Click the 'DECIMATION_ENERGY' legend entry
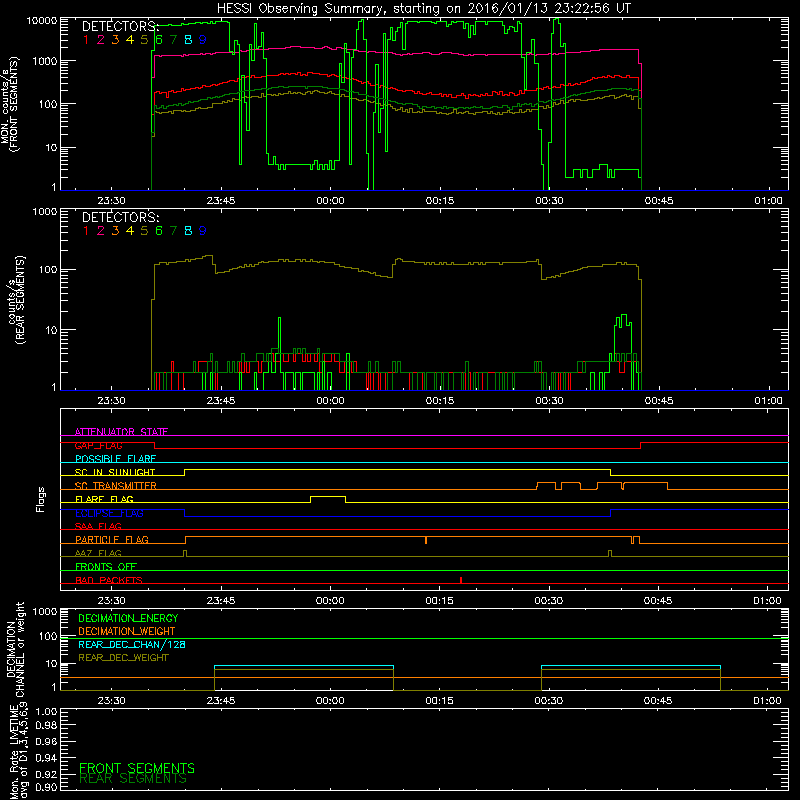 (128, 618)
